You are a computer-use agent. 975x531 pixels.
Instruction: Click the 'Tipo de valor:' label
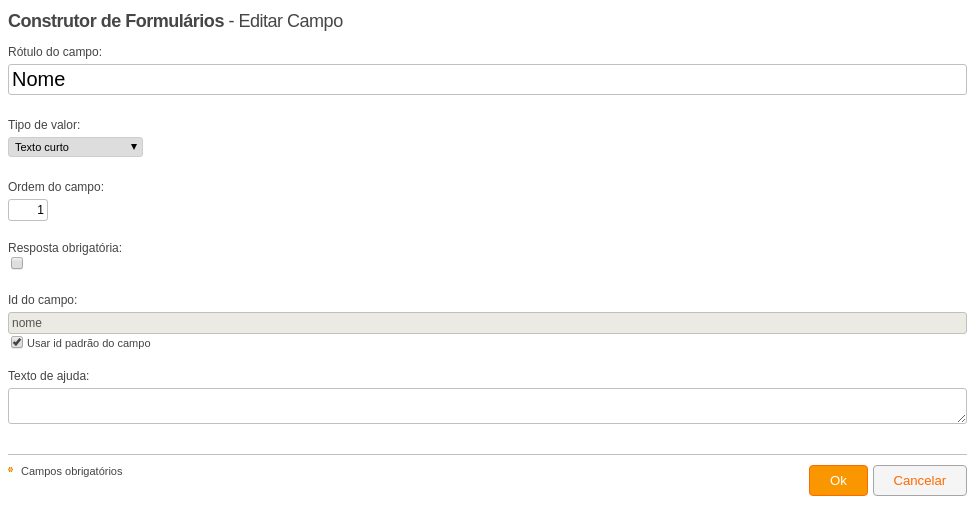[x=44, y=125]
